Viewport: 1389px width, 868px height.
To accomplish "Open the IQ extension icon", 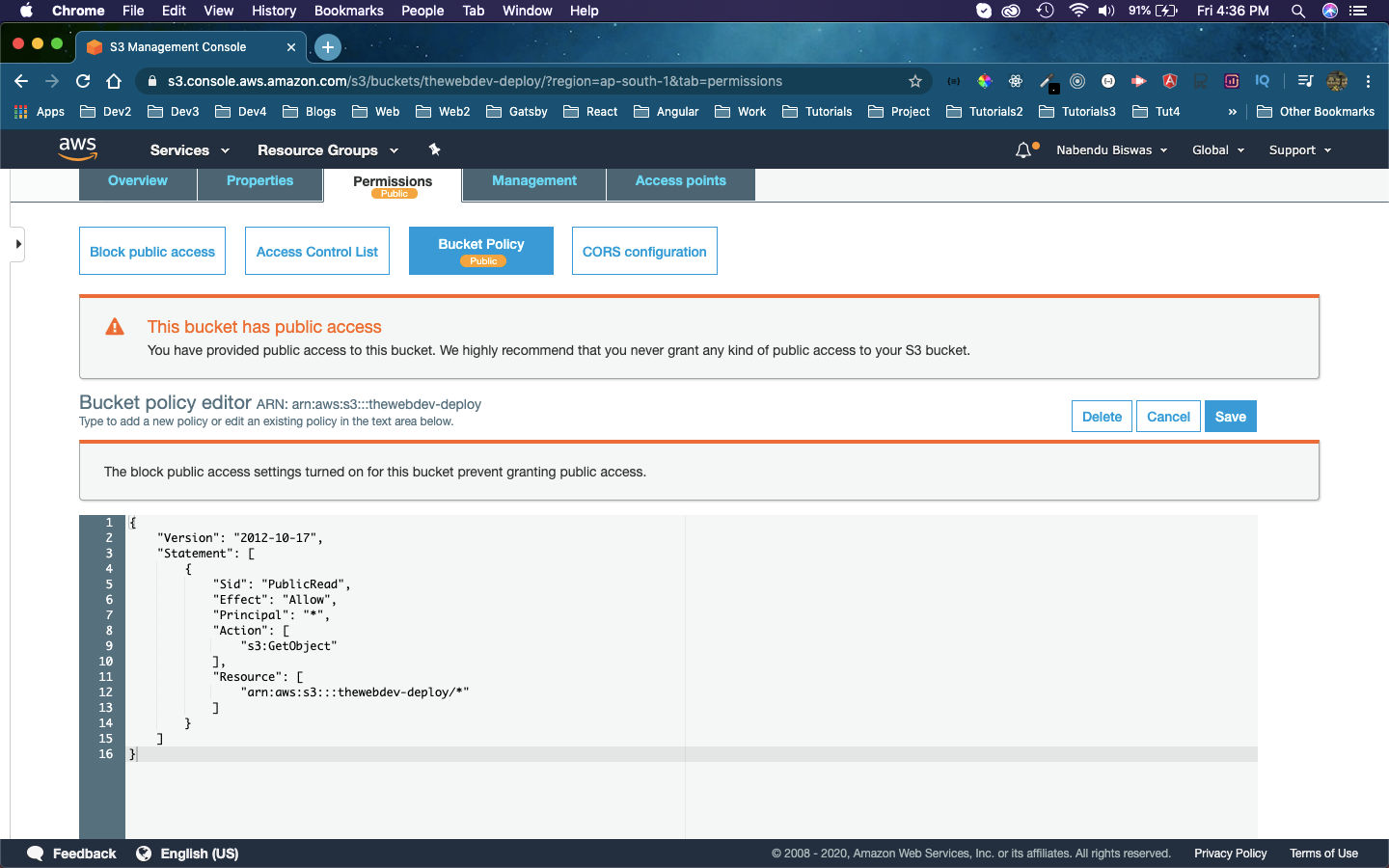I will pyautogui.click(x=1263, y=81).
